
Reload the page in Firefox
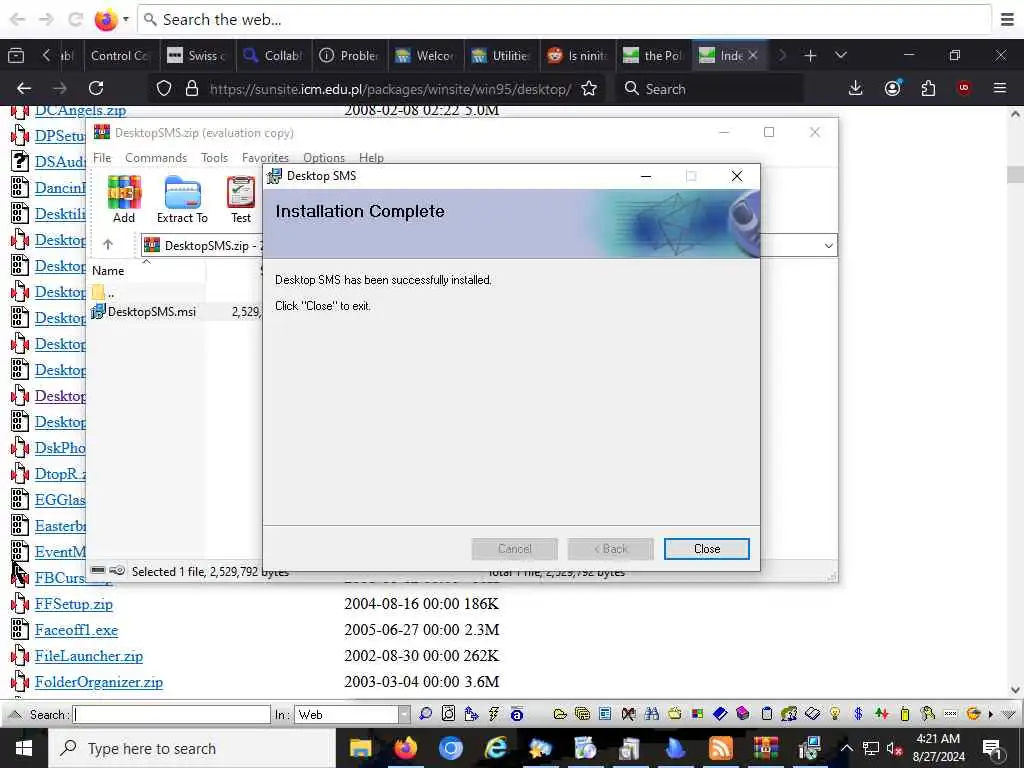pos(96,88)
